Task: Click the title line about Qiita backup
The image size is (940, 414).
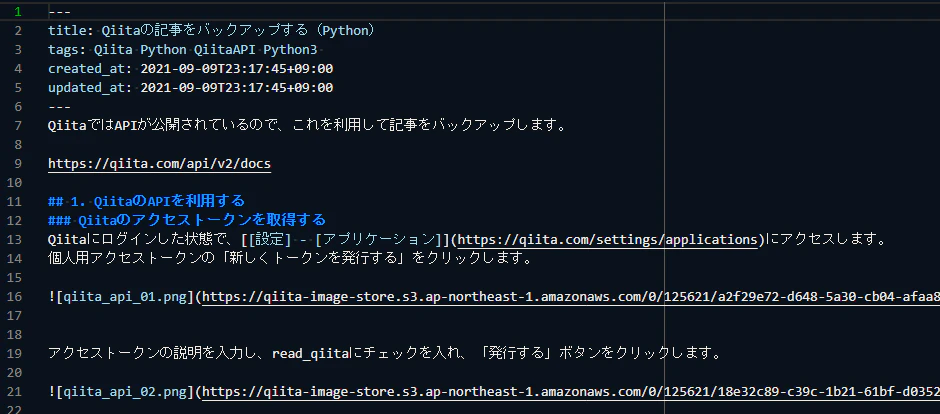Action: click(212, 31)
